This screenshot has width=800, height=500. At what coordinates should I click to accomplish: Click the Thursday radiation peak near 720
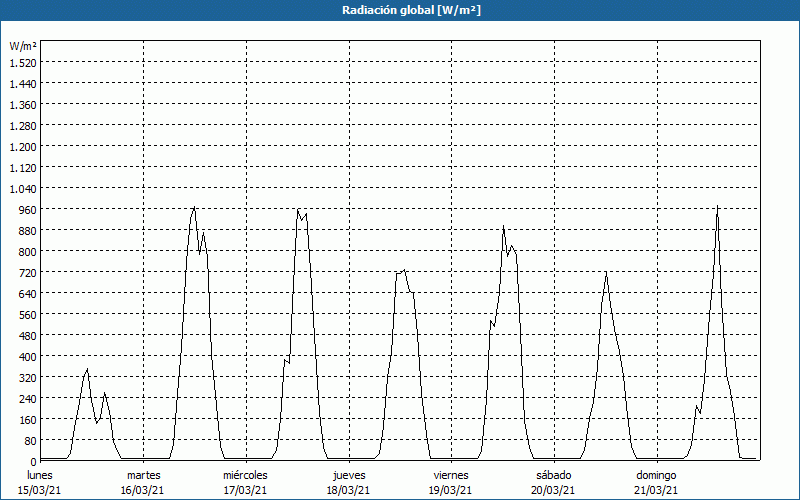[404, 270]
